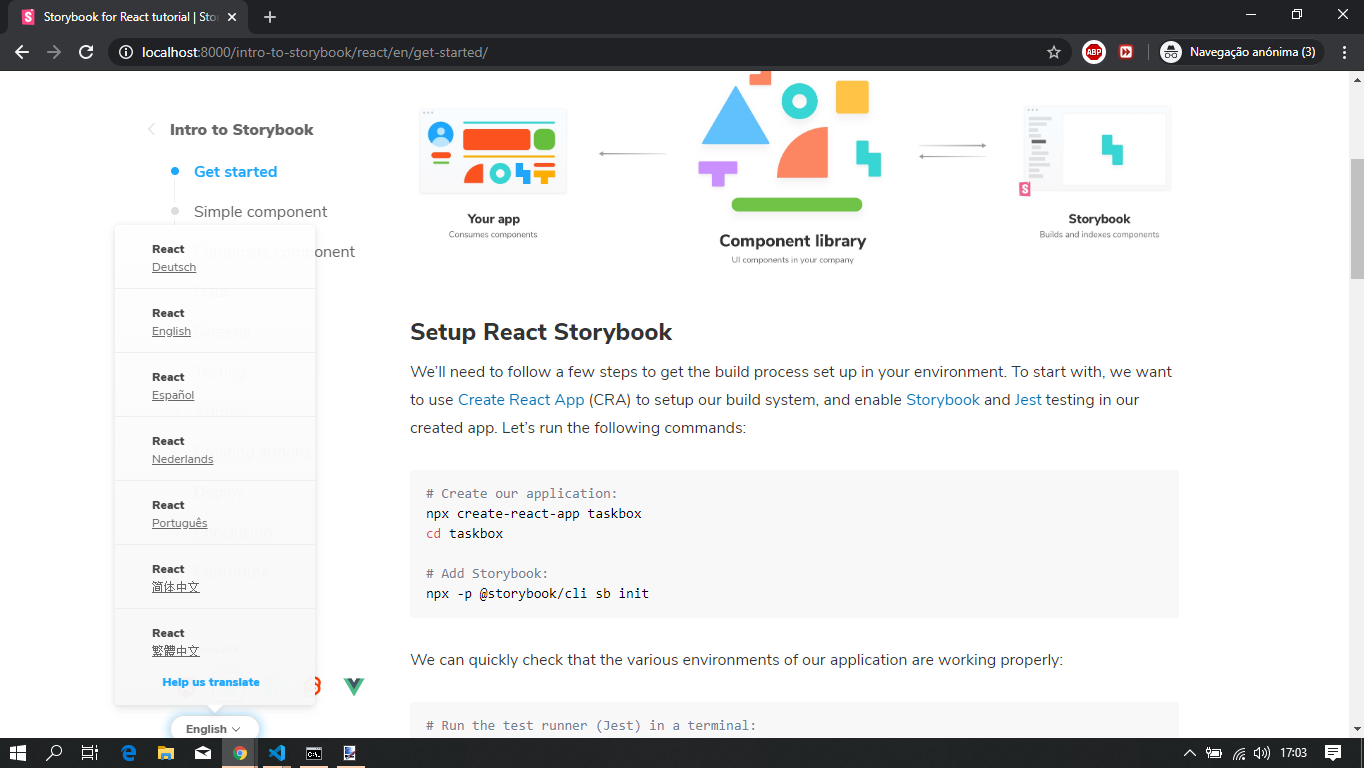Viewport: 1364px width, 768px height.
Task: Go back using the browser back arrow
Action: coord(21,51)
